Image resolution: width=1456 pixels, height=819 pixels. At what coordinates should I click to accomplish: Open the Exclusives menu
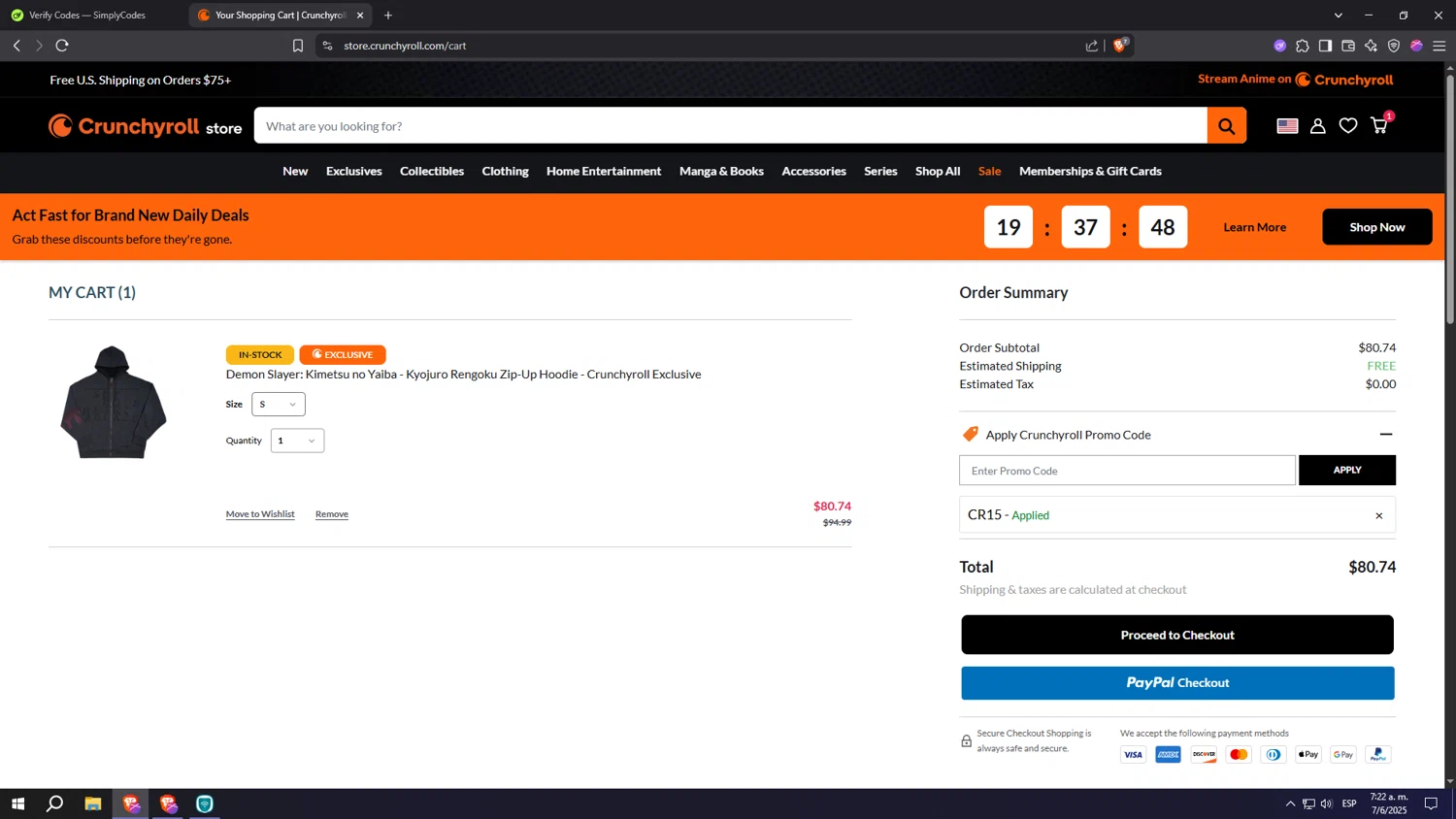(x=353, y=171)
